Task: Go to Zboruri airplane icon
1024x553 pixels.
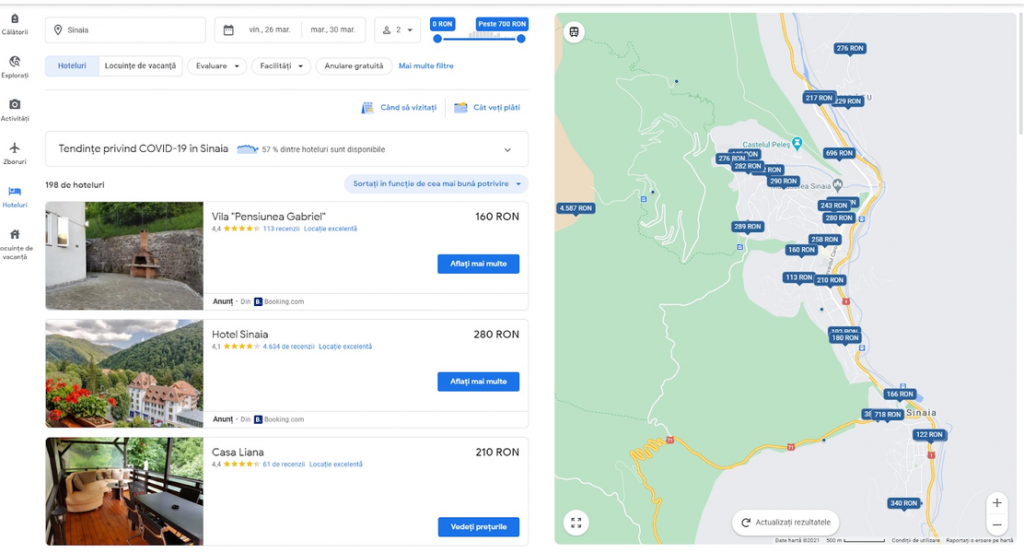Action: (x=14, y=152)
